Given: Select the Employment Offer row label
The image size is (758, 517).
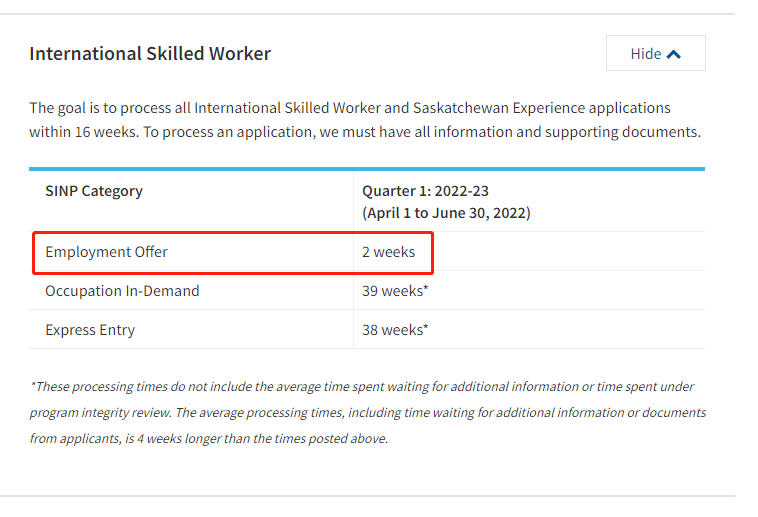Looking at the screenshot, I should (x=106, y=252).
